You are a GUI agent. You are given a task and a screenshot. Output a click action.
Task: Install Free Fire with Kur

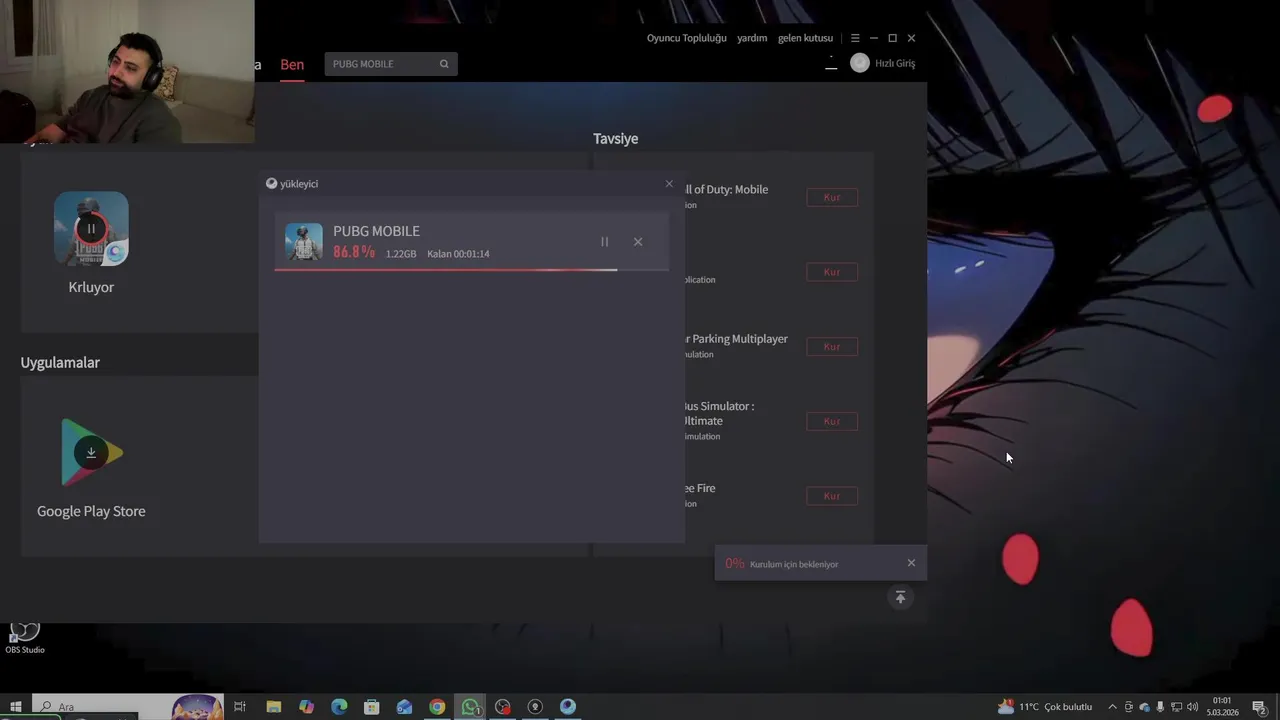click(x=832, y=496)
